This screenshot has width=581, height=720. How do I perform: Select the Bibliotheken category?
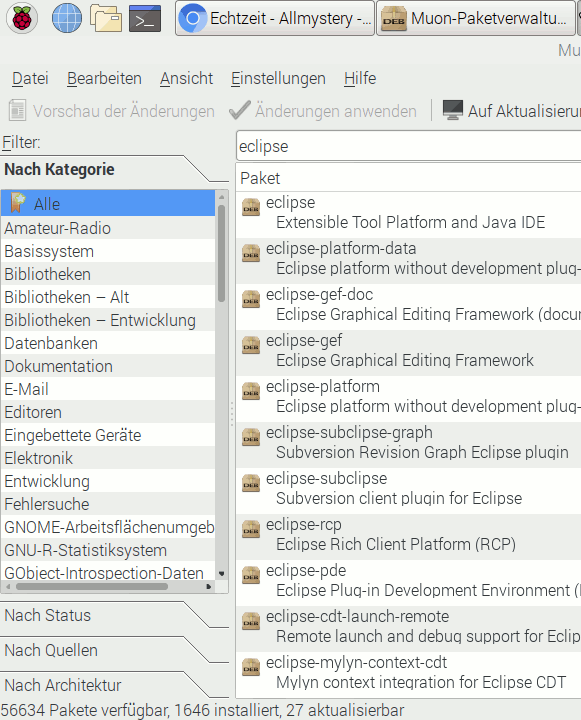click(x=108, y=274)
